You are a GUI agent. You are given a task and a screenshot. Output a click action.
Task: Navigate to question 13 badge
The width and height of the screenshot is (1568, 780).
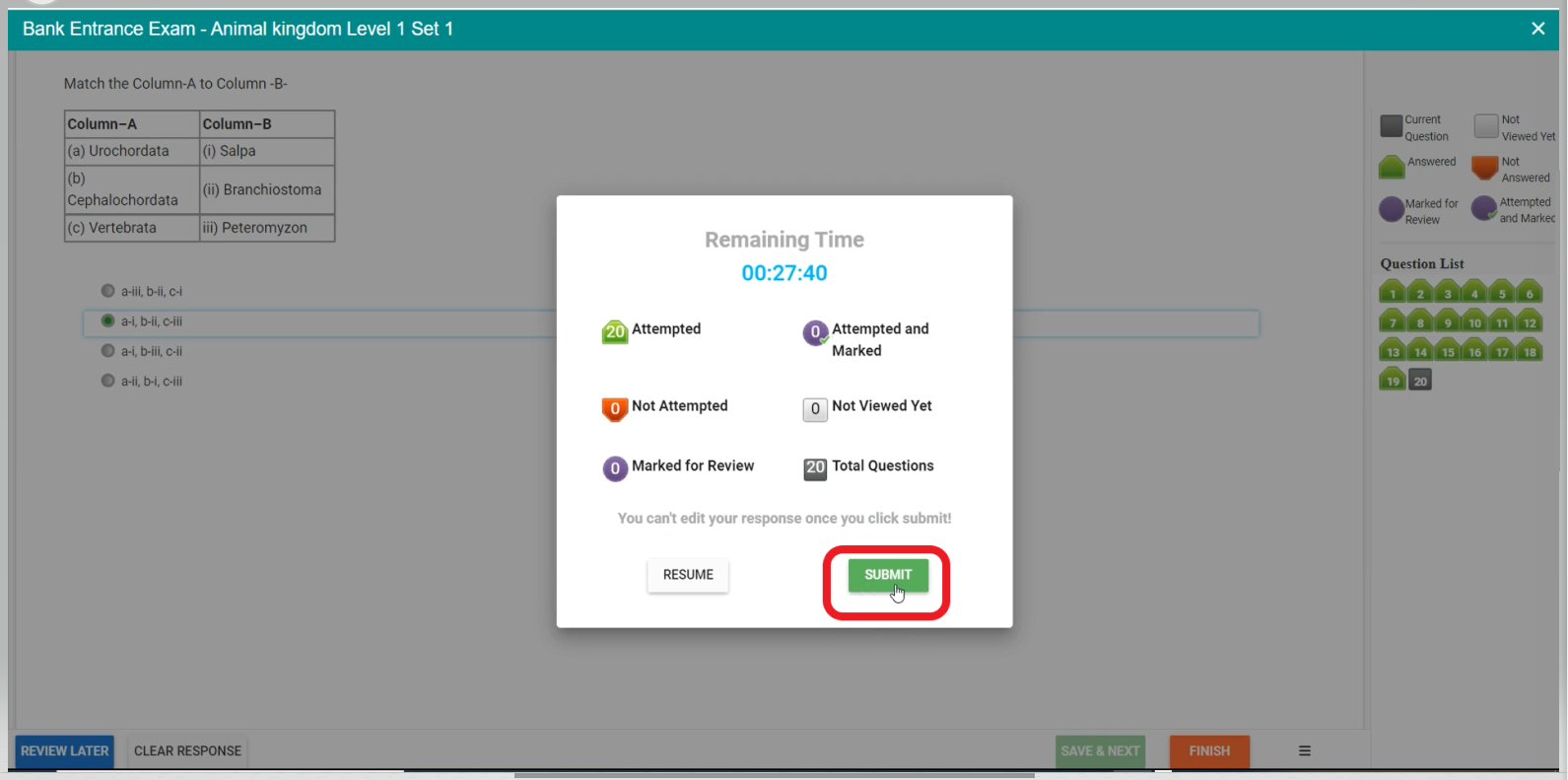click(x=1392, y=352)
